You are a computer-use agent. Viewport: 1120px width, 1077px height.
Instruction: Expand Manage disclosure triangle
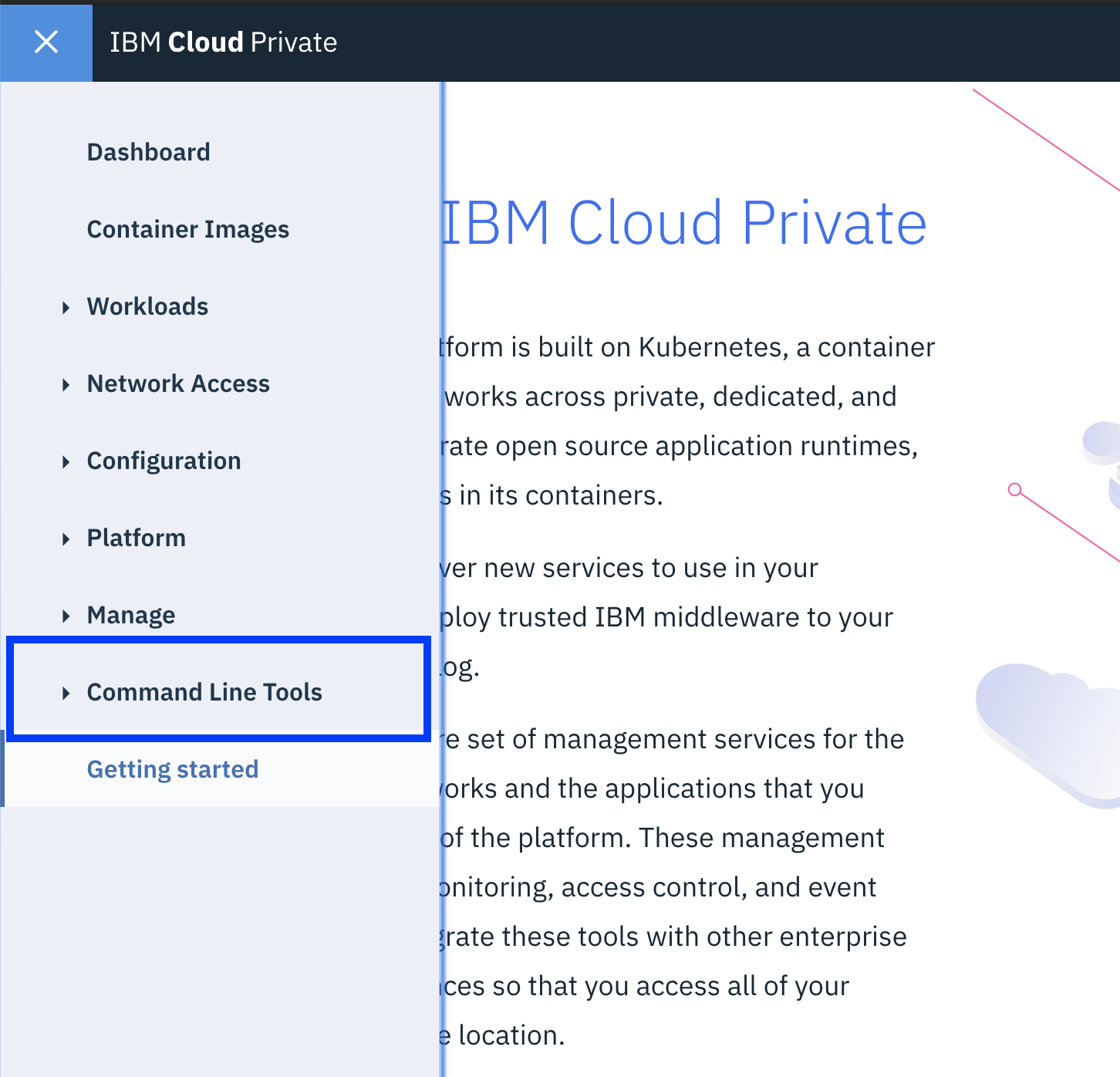click(x=66, y=616)
